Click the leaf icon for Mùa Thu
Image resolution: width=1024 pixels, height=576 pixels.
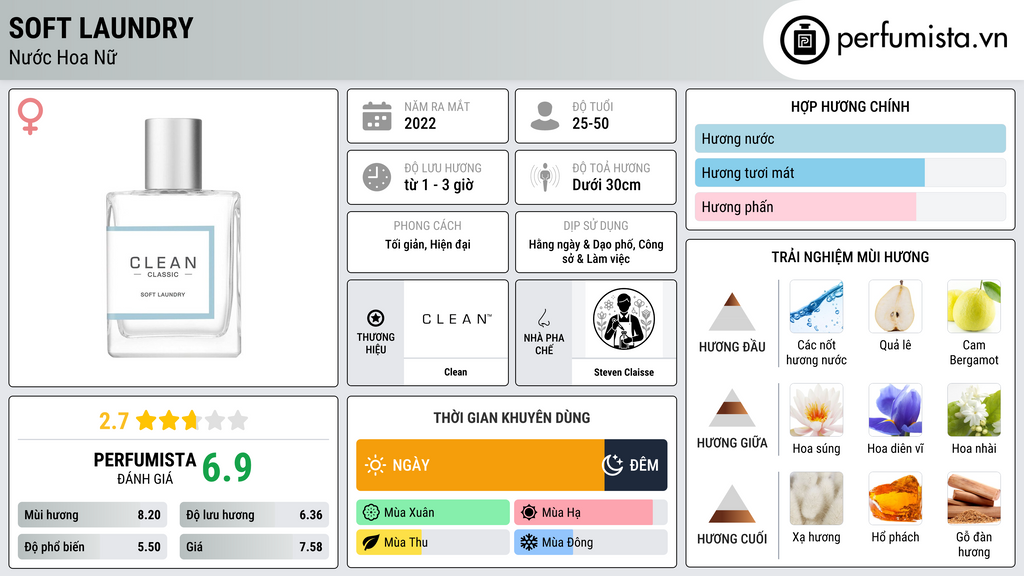[371, 542]
